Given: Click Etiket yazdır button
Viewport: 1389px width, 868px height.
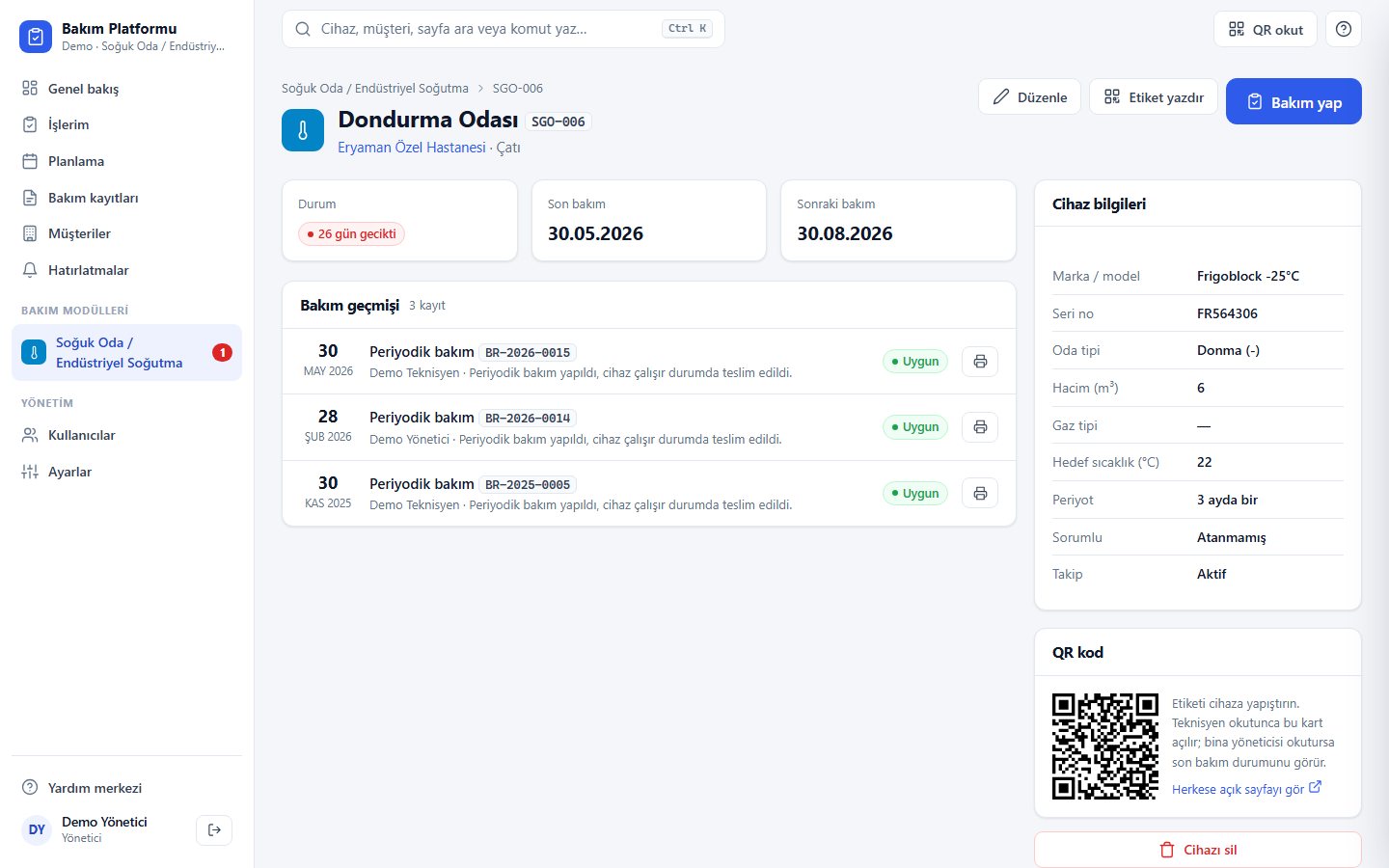Looking at the screenshot, I should [1154, 96].
